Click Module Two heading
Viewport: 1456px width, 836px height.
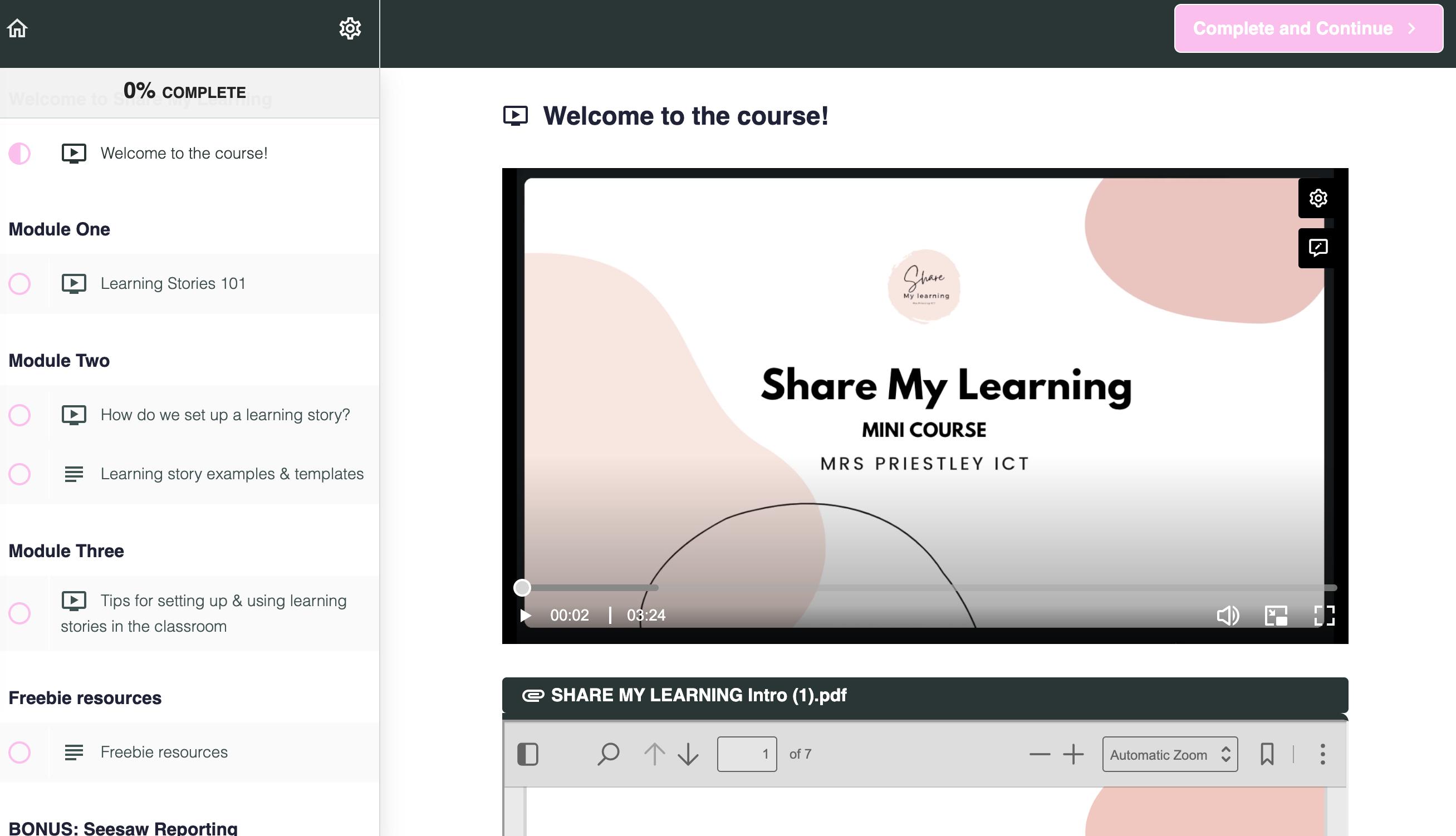tap(59, 361)
